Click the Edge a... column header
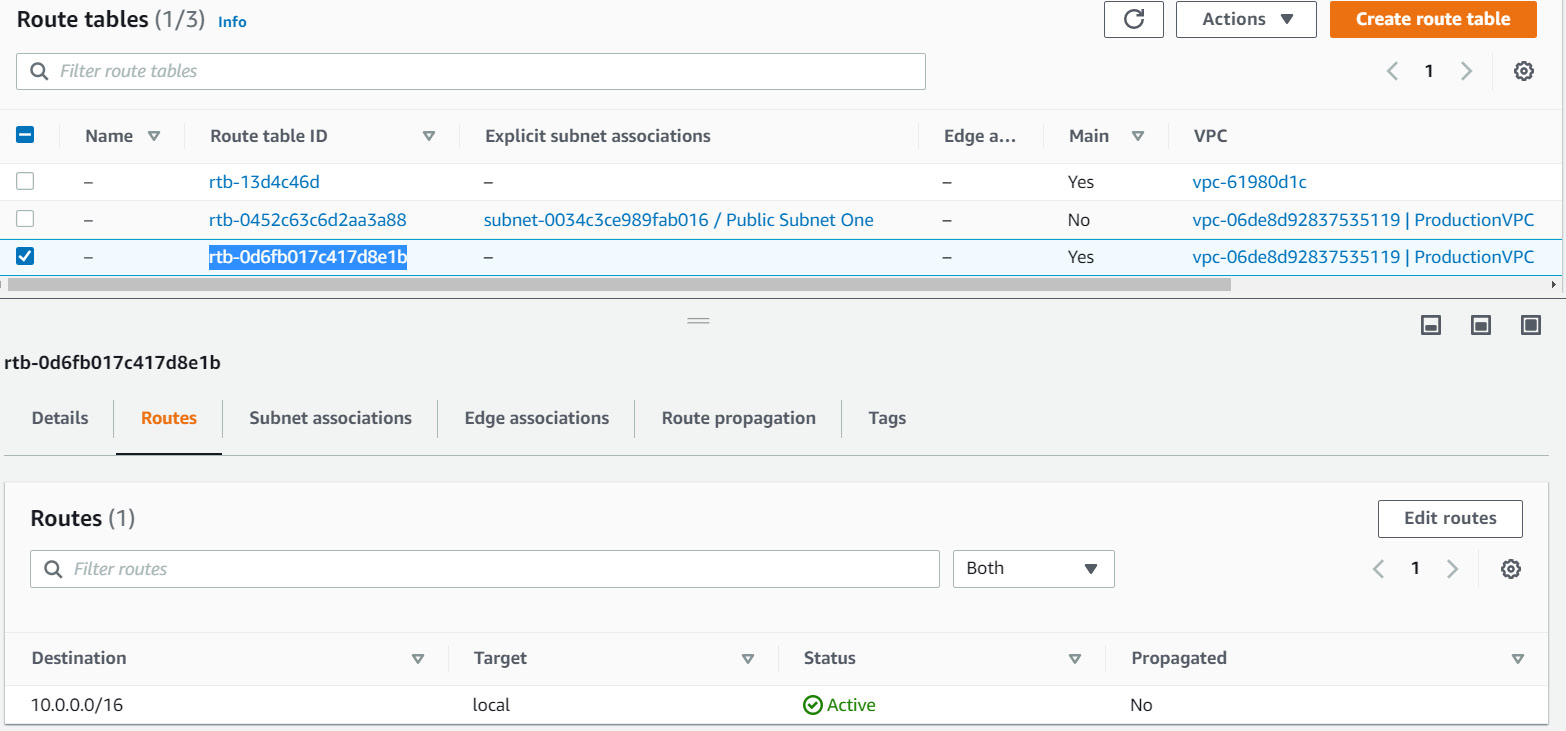The image size is (1566, 731). (x=980, y=136)
